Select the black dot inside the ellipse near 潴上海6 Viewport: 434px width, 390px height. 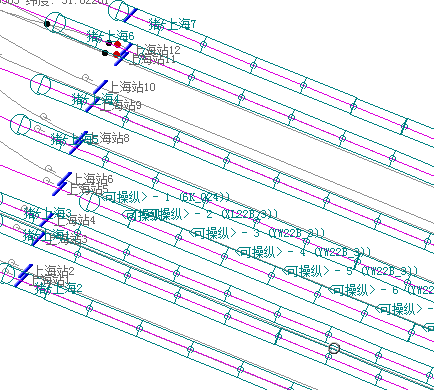(x=47, y=24)
